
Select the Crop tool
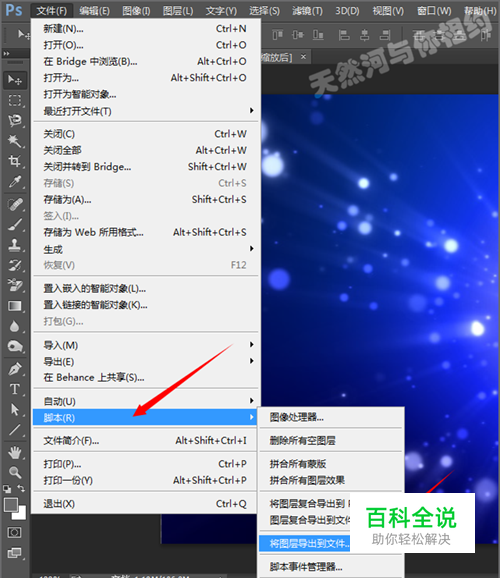tap(15, 161)
